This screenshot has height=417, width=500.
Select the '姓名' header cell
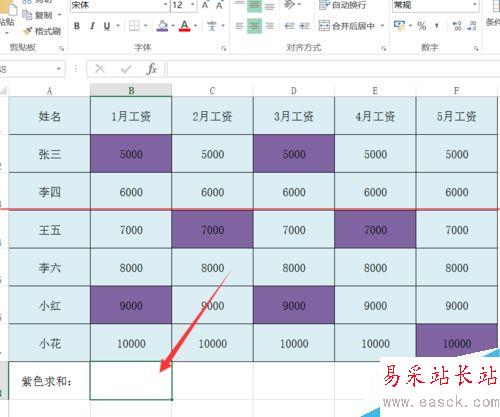pyautogui.click(x=49, y=116)
